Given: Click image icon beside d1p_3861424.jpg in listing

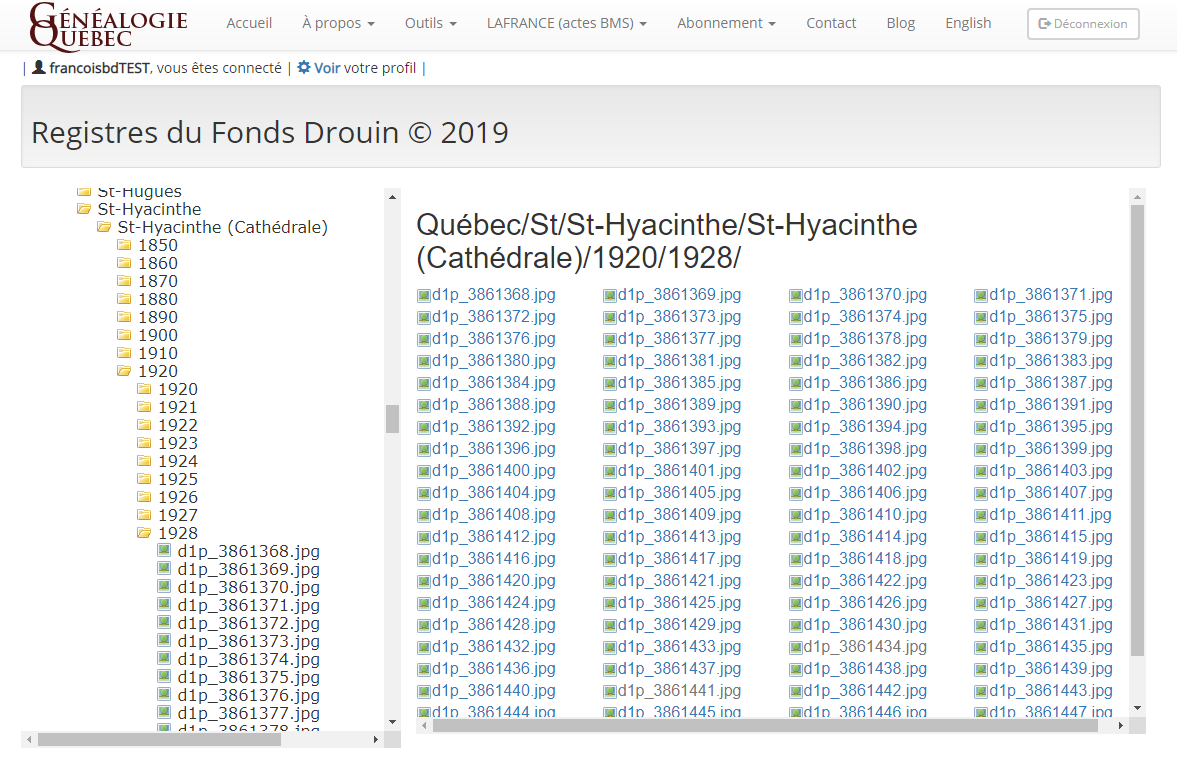Looking at the screenshot, I should tap(424, 604).
